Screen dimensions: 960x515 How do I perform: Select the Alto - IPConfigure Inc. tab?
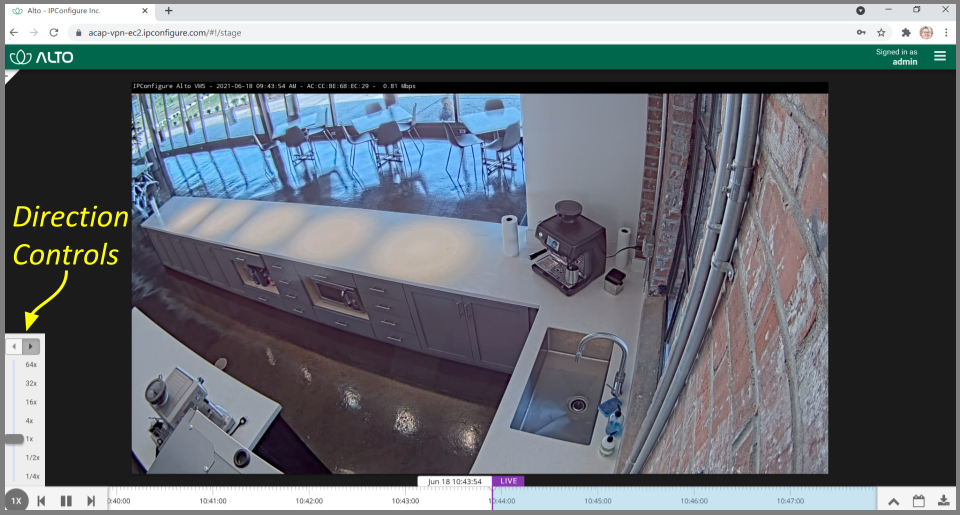80,11
